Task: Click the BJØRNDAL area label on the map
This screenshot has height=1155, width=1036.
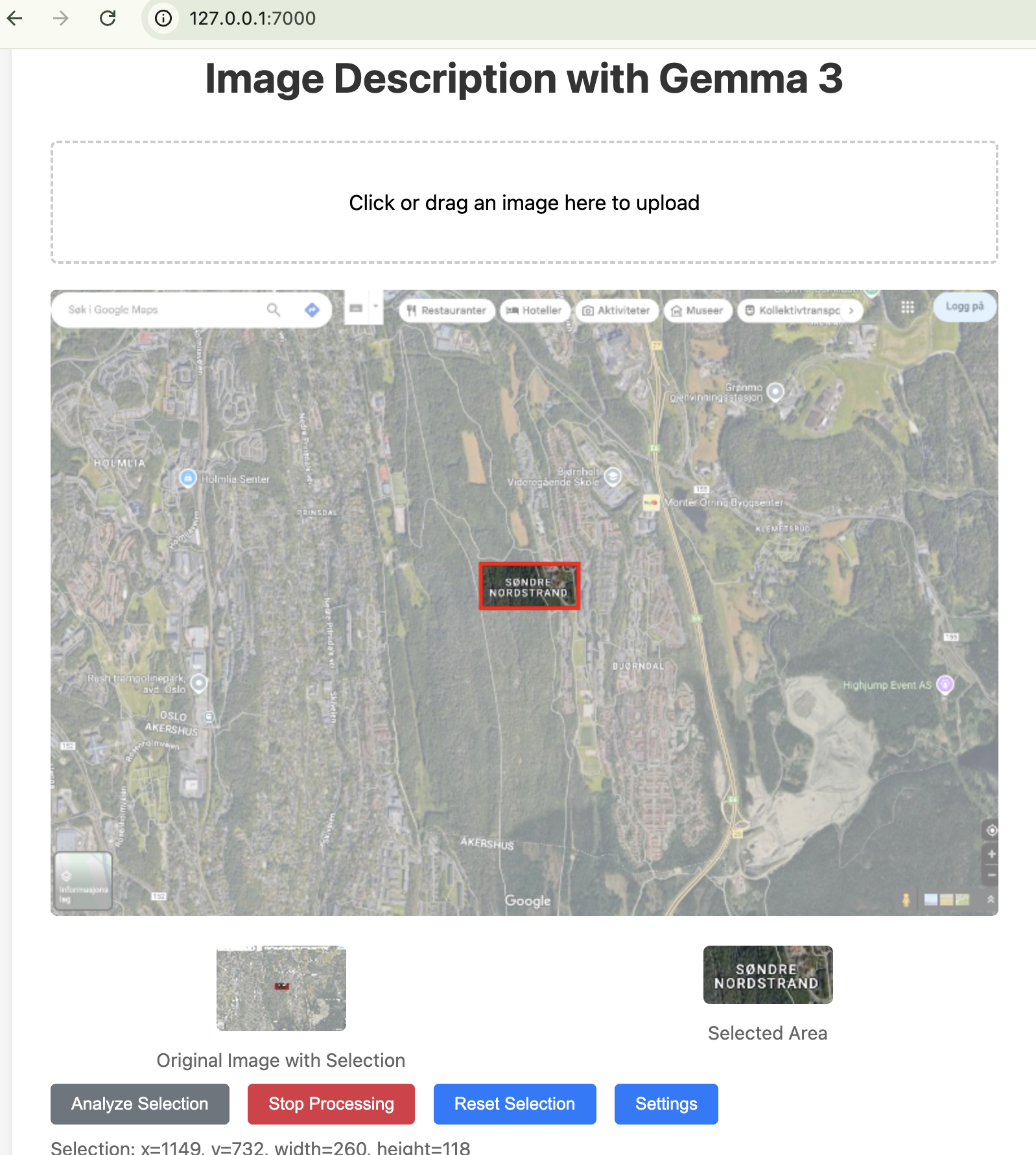Action: coord(639,666)
